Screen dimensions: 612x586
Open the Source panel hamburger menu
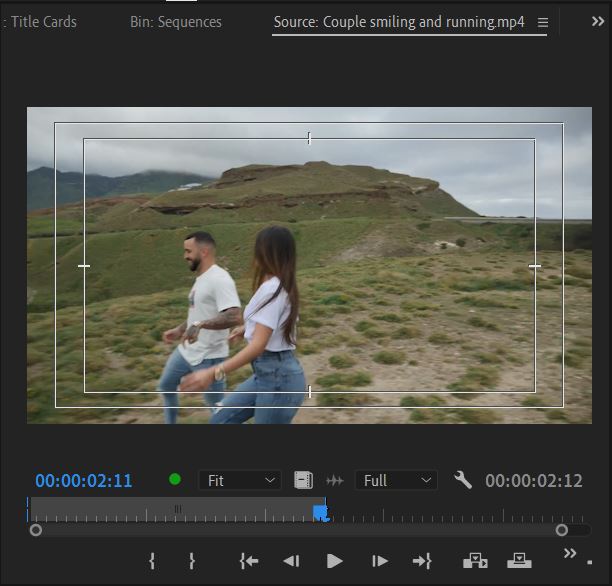coord(543,22)
